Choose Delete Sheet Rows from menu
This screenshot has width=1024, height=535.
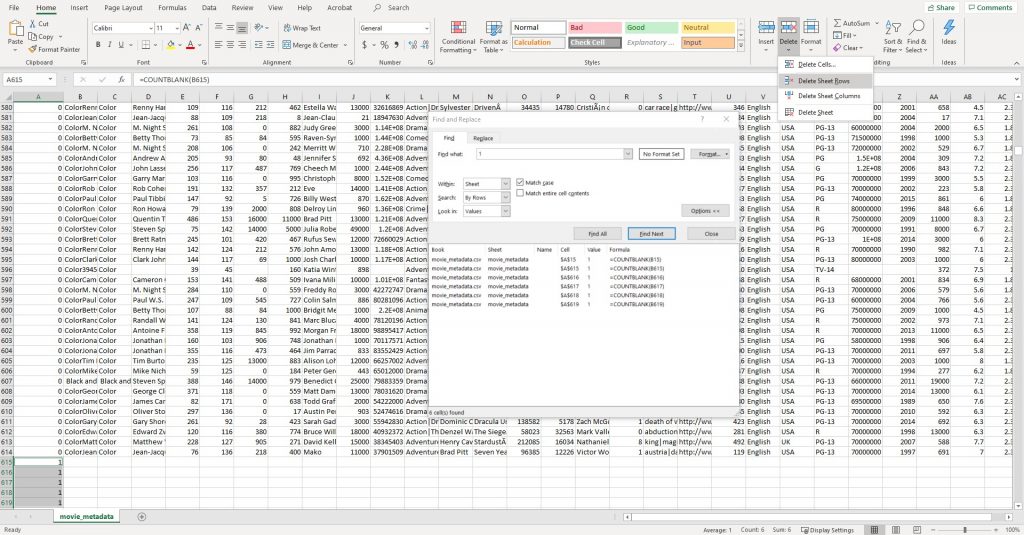(823, 80)
